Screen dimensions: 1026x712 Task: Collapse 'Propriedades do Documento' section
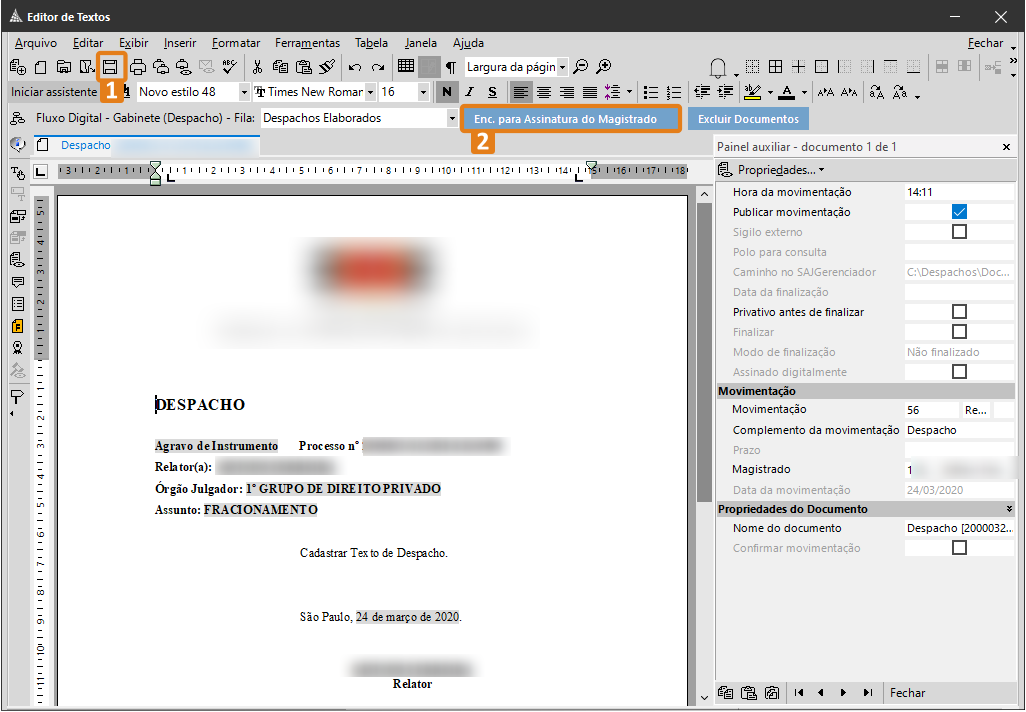1009,508
